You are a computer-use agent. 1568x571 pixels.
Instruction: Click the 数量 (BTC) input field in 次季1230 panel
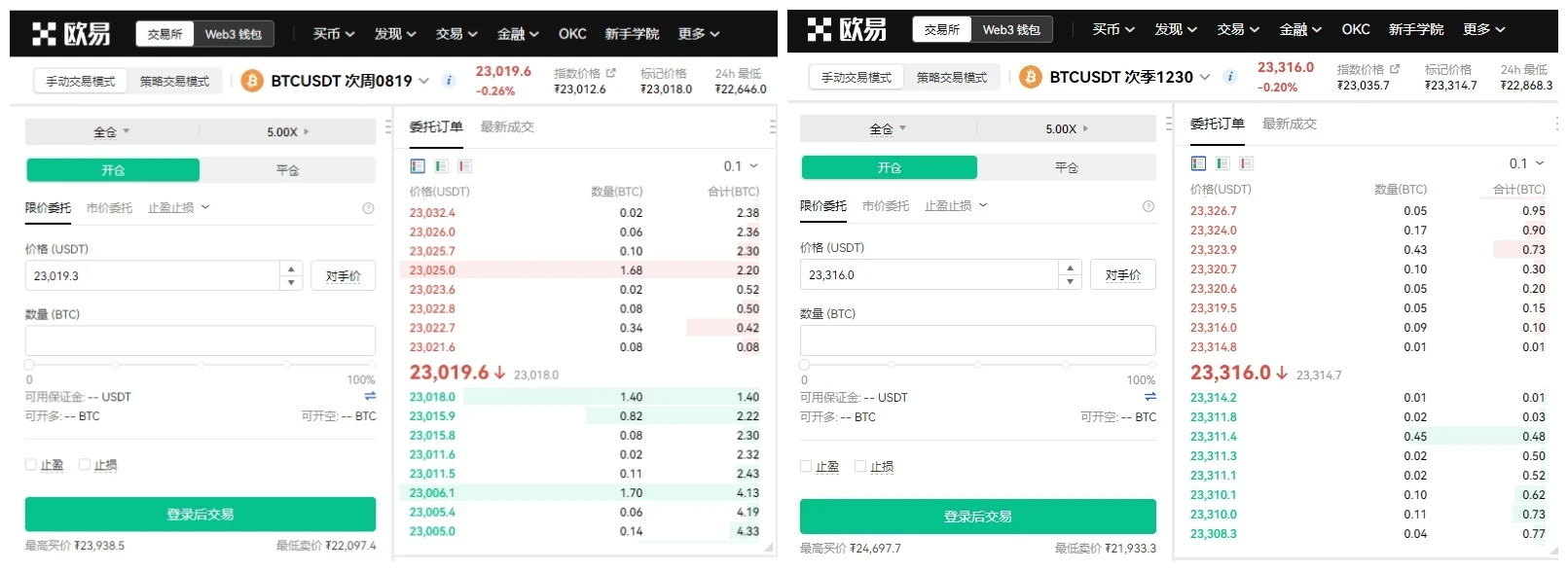click(977, 340)
